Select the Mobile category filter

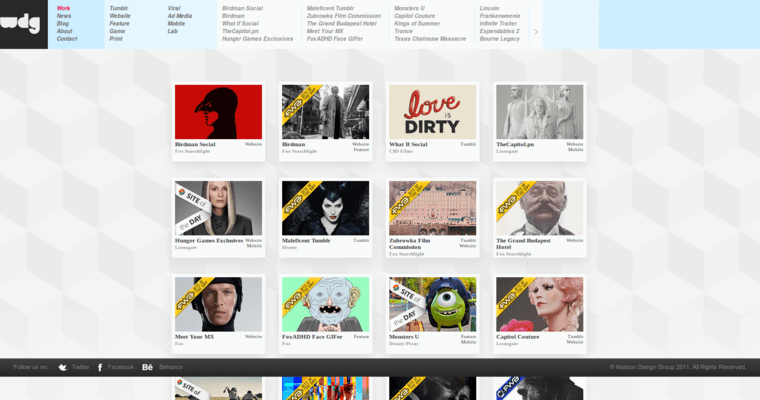click(x=176, y=24)
